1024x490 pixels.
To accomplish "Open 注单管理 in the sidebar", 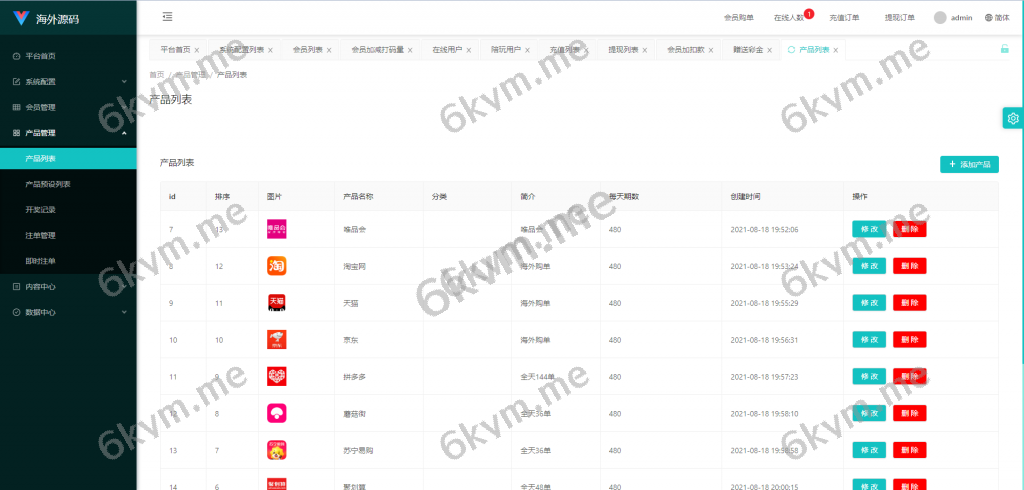I will tap(69, 235).
